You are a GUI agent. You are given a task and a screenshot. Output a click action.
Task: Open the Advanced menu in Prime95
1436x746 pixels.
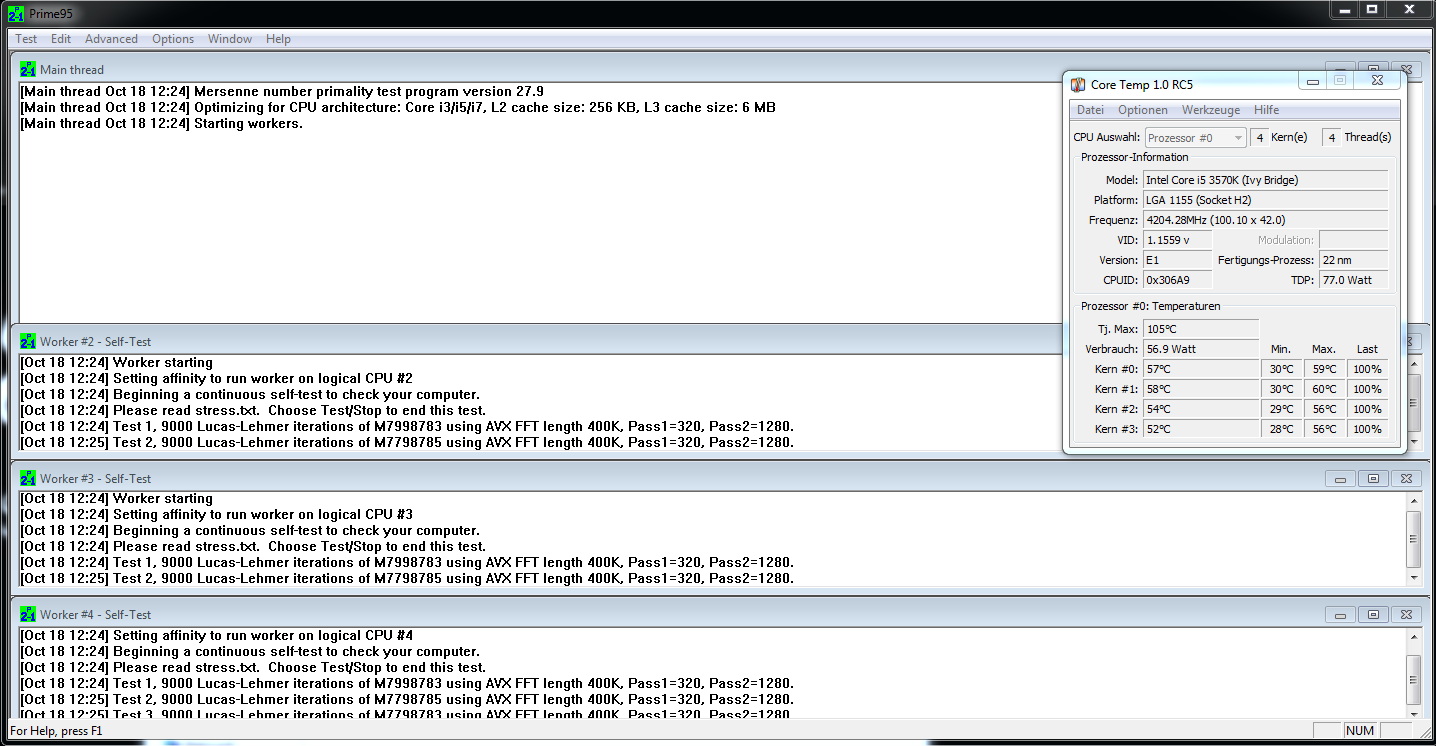pos(111,39)
